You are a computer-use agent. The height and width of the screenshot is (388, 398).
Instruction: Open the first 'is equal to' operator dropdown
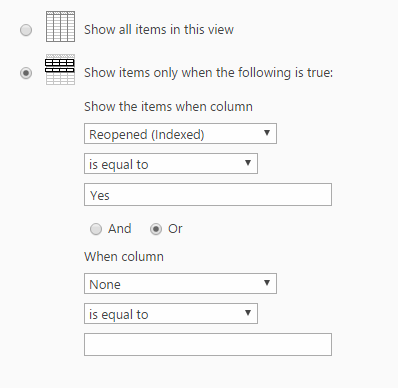(171, 164)
